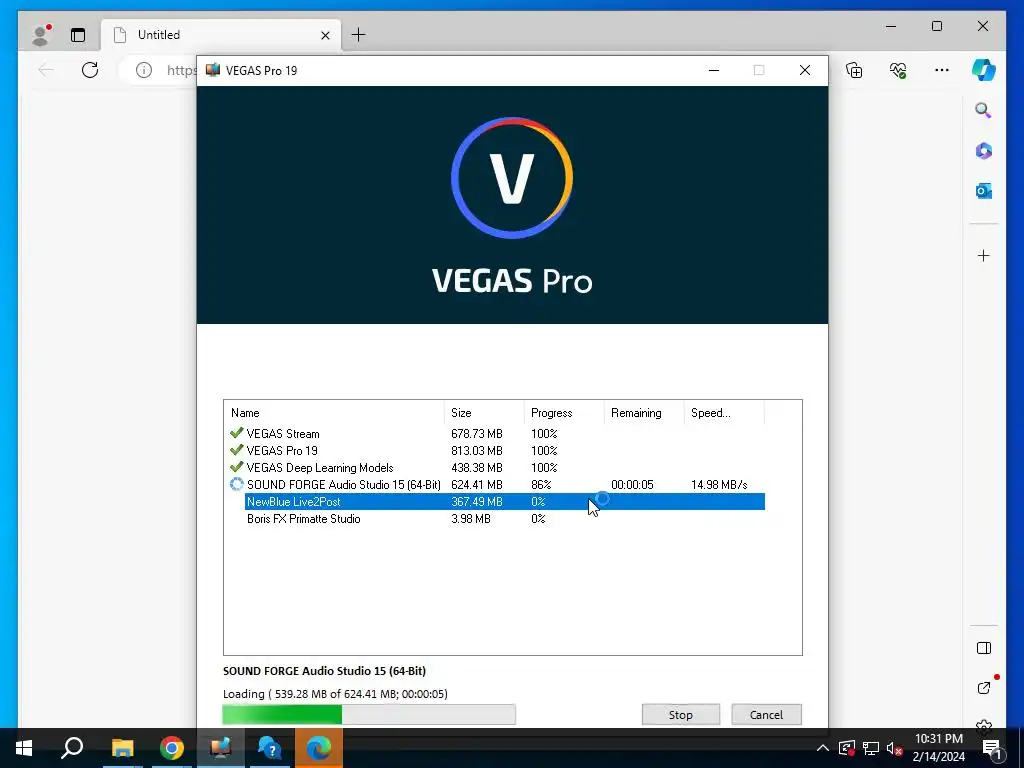The height and width of the screenshot is (768, 1024).
Task: Click the VEGAS installer taskbar icon
Action: [x=221, y=748]
